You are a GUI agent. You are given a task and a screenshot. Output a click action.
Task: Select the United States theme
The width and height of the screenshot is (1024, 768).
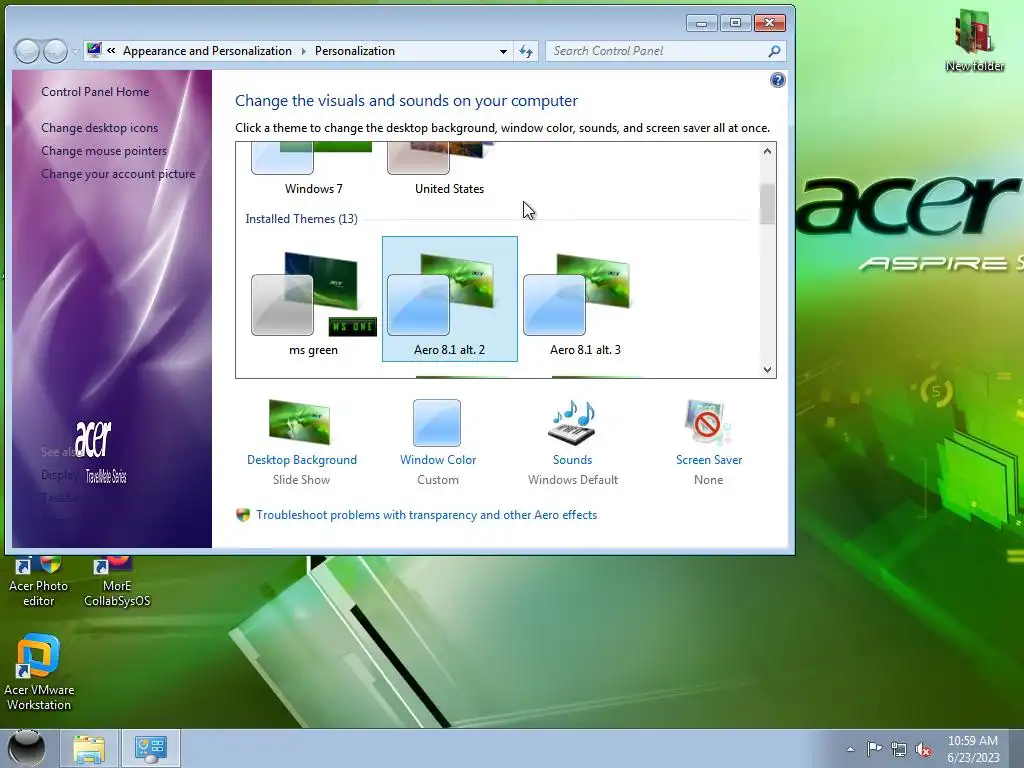point(449,170)
